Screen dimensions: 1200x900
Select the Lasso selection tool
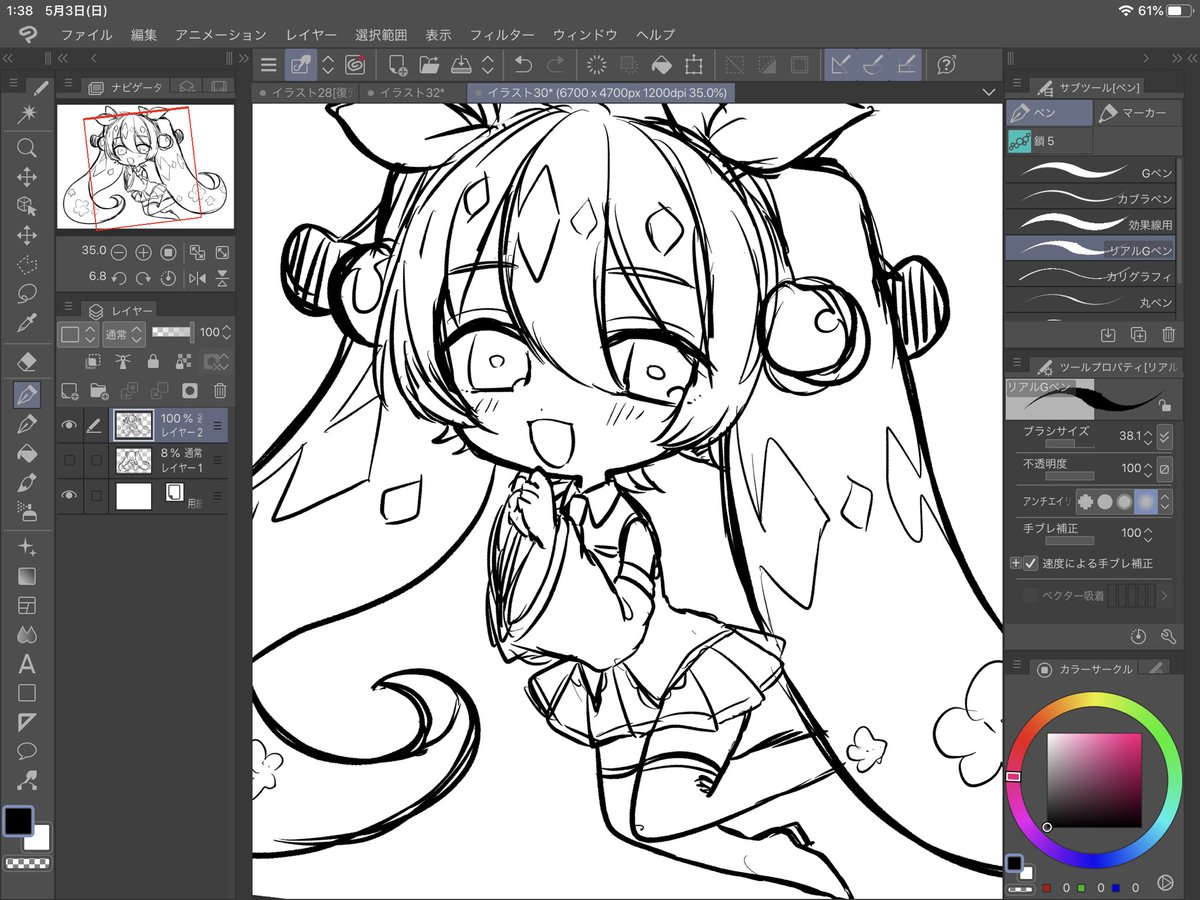[x=27, y=294]
